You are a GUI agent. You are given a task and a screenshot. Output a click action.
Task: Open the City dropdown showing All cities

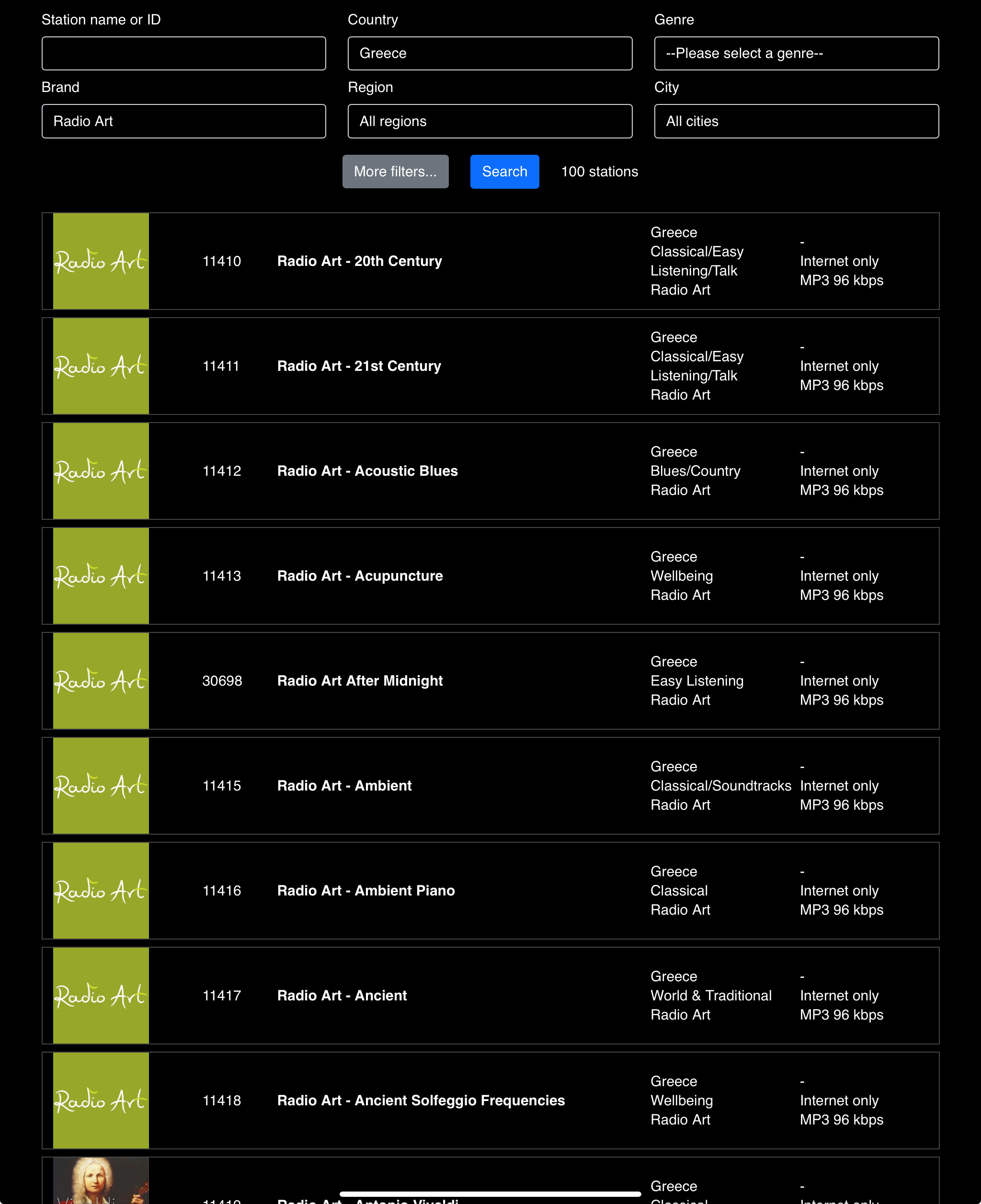click(x=796, y=121)
